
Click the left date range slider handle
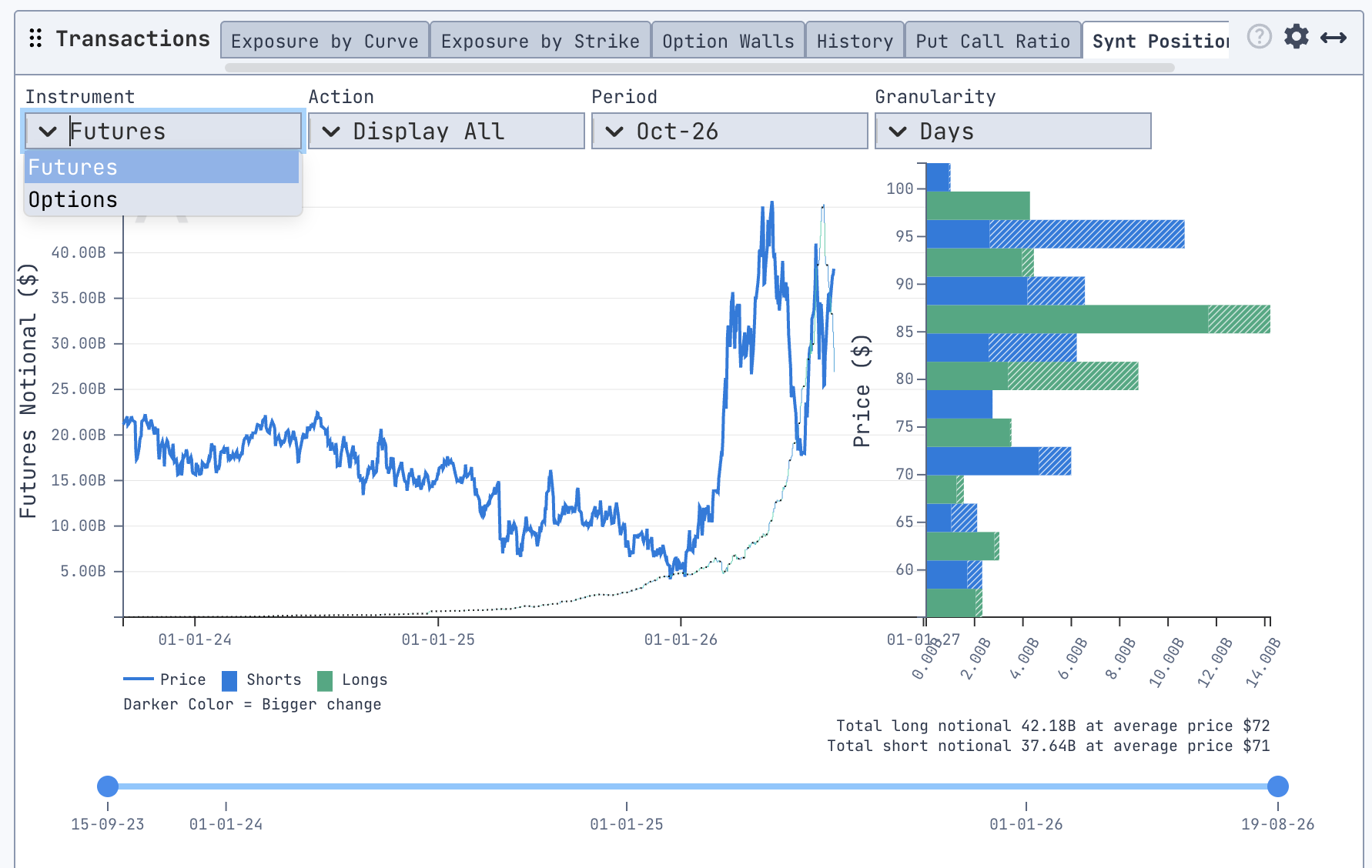click(x=108, y=786)
